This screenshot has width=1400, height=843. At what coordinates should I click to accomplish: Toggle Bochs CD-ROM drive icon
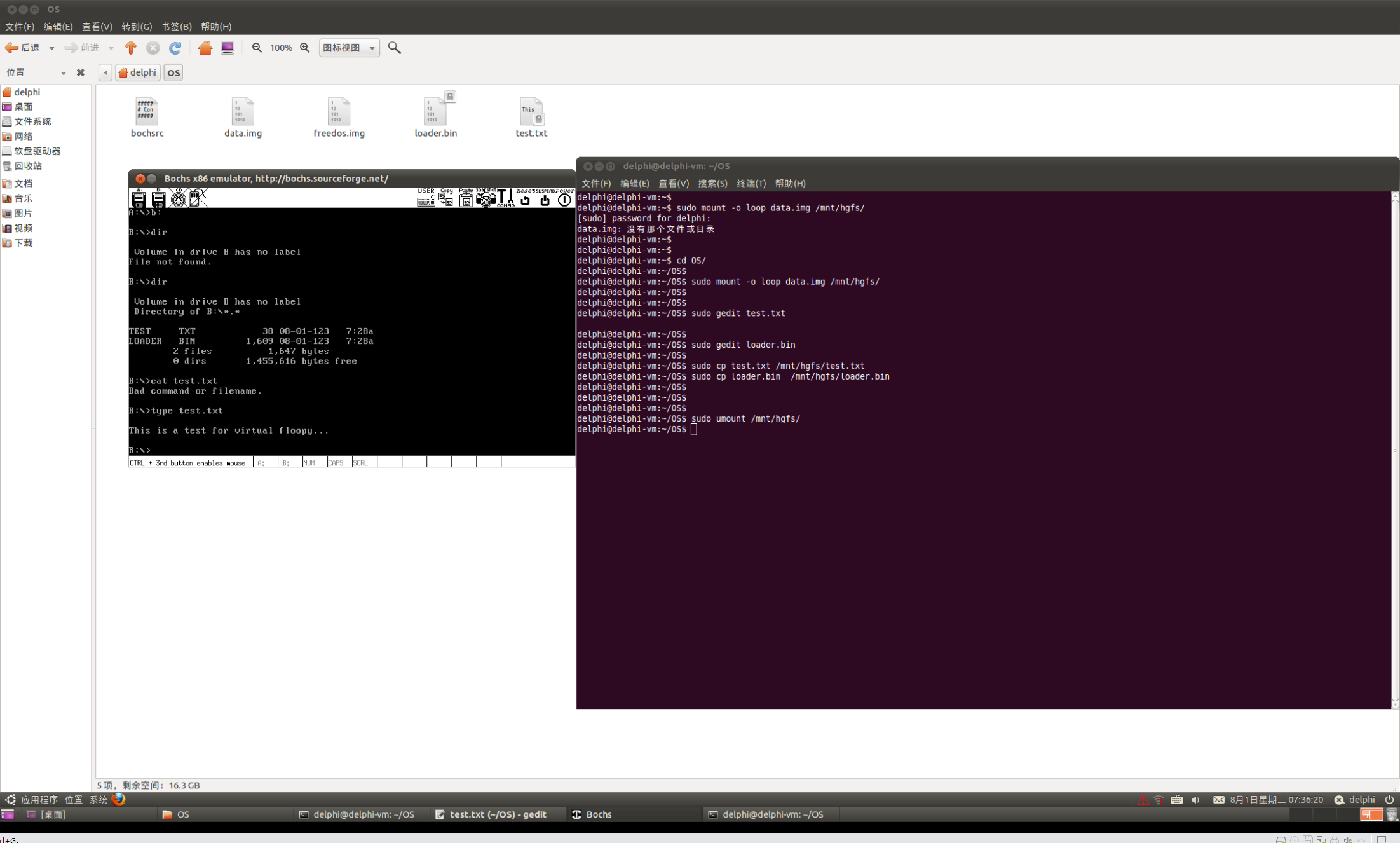[179, 198]
